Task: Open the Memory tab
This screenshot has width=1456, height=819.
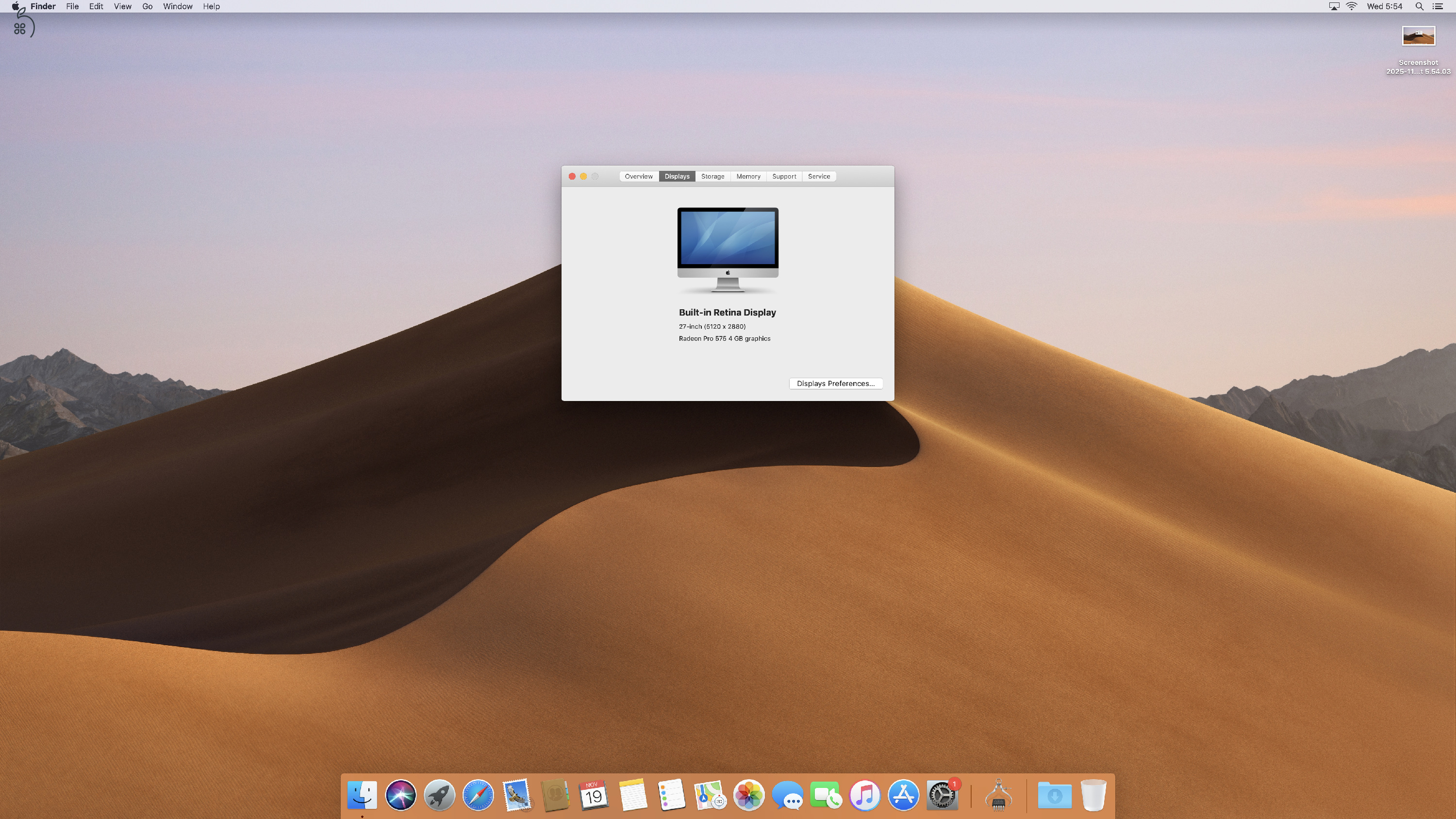Action: [x=748, y=176]
